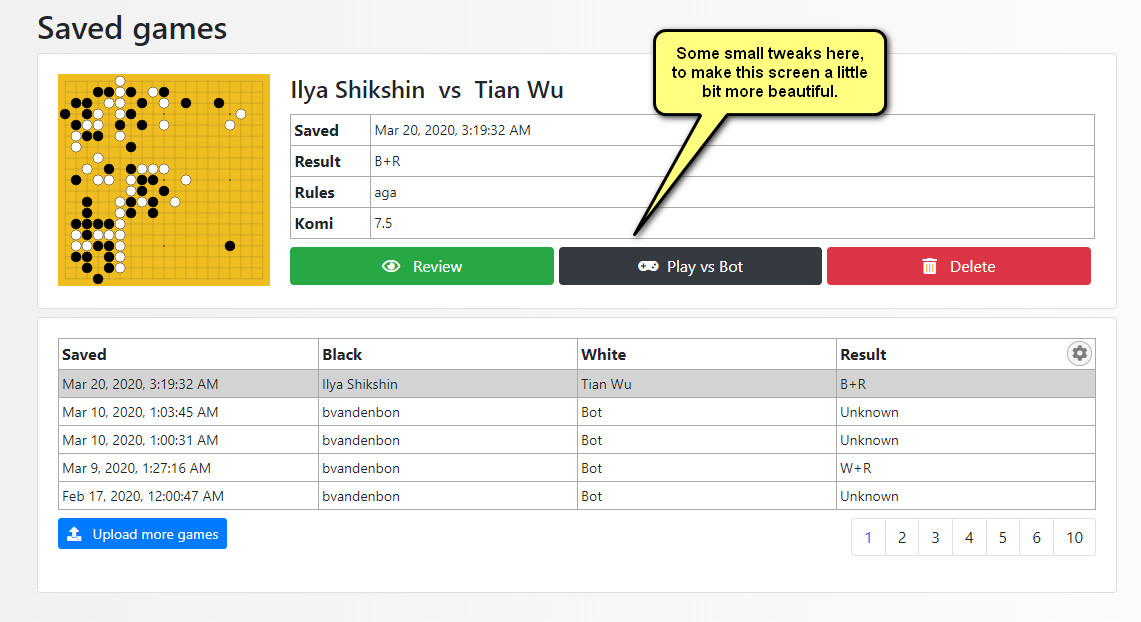Open page 5 of the games list

1002,537
